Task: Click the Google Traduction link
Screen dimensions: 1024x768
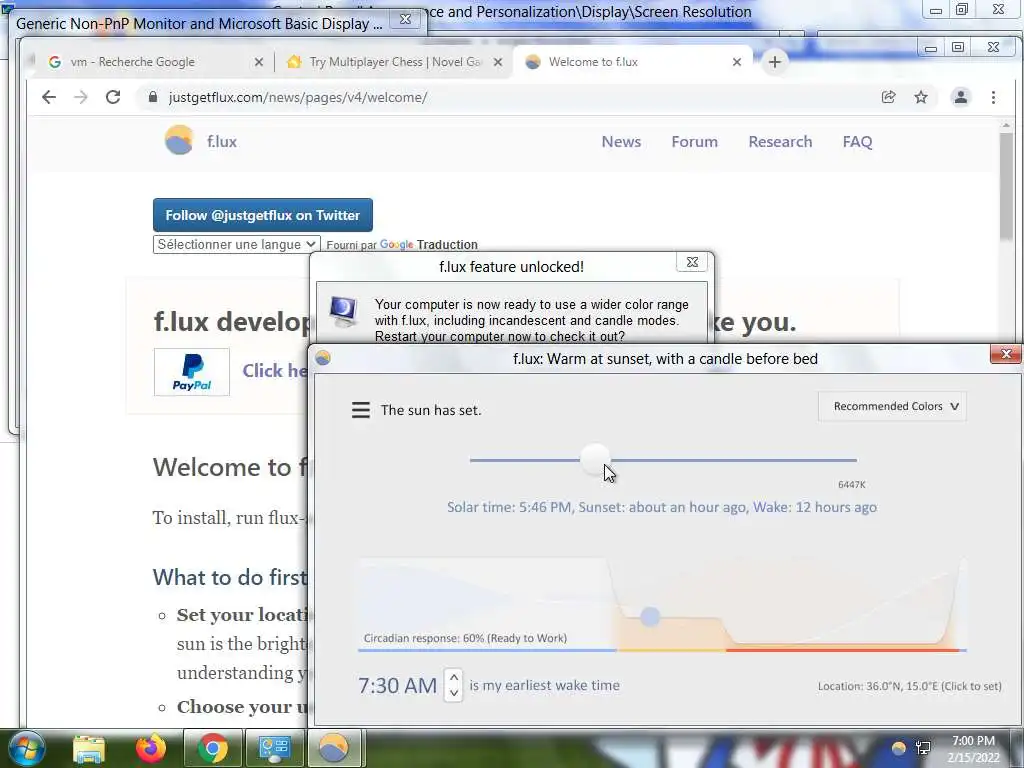Action: coord(428,245)
